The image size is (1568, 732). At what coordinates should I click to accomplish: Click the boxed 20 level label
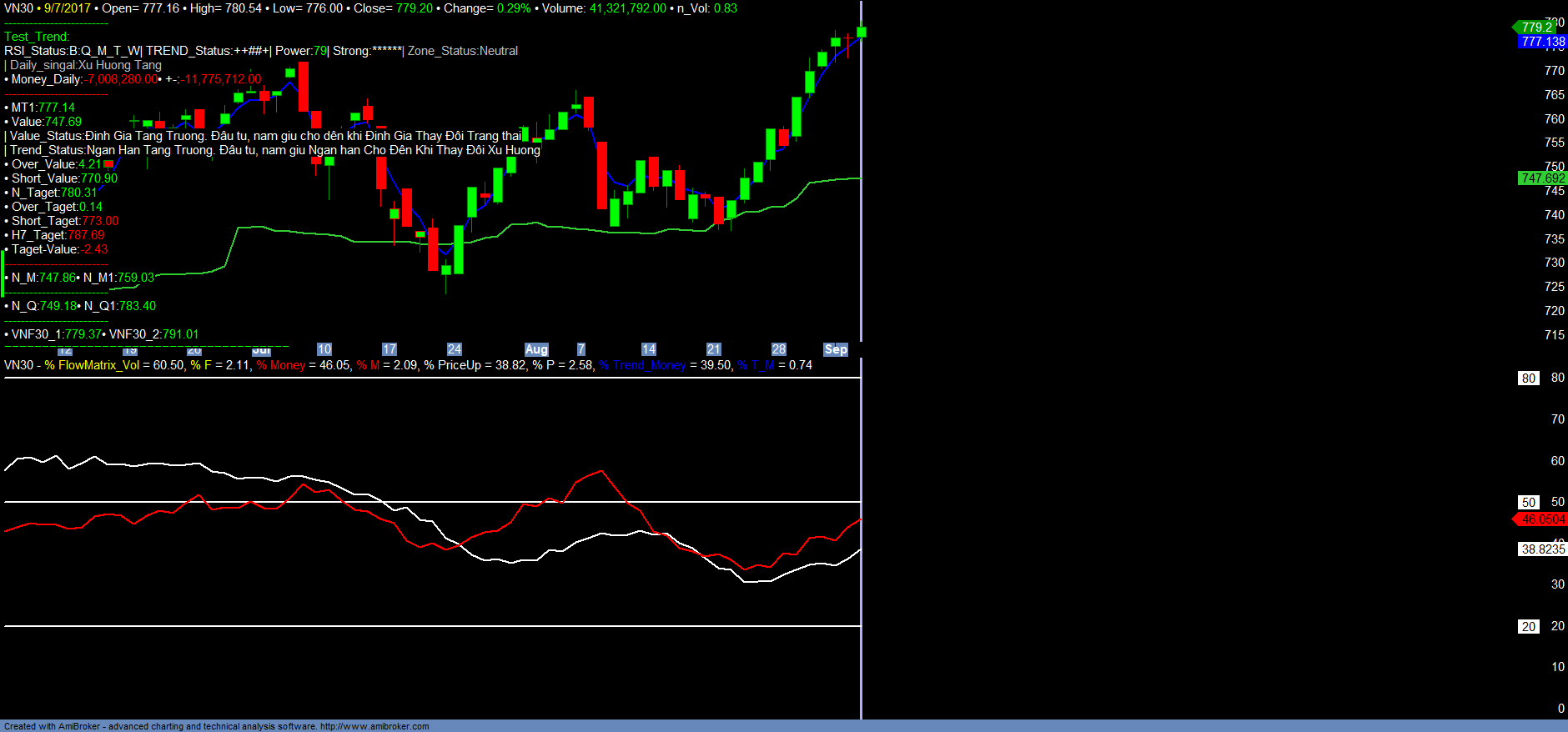[1528, 627]
